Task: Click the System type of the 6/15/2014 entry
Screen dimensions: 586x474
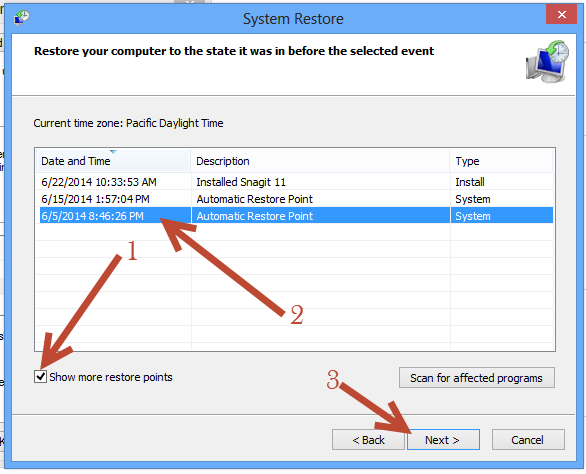Action: [473, 199]
